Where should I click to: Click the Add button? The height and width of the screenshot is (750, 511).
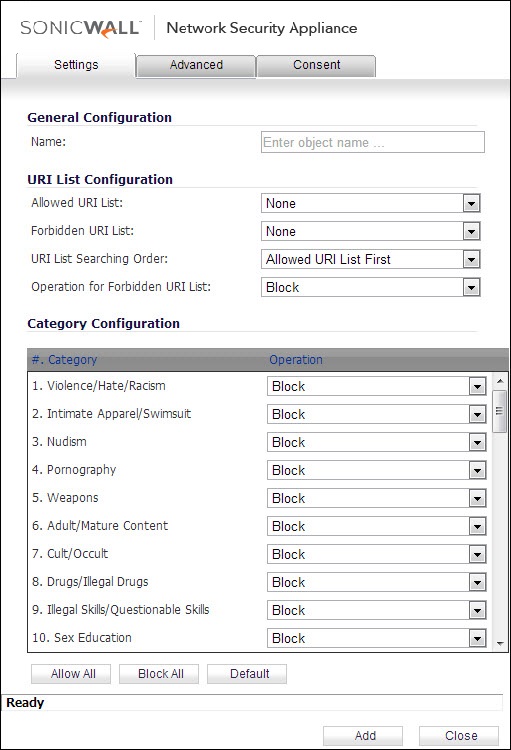click(363, 736)
